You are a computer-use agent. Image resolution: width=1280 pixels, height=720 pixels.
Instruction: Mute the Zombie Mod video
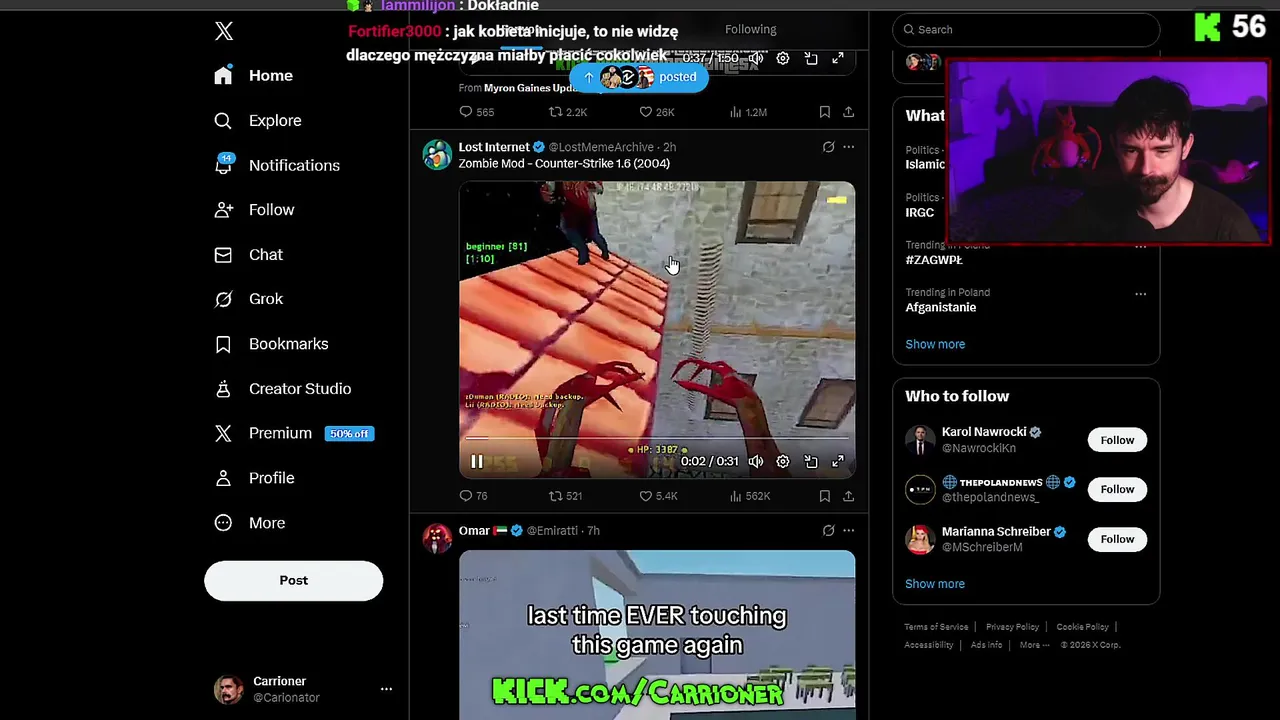pyautogui.click(x=756, y=461)
